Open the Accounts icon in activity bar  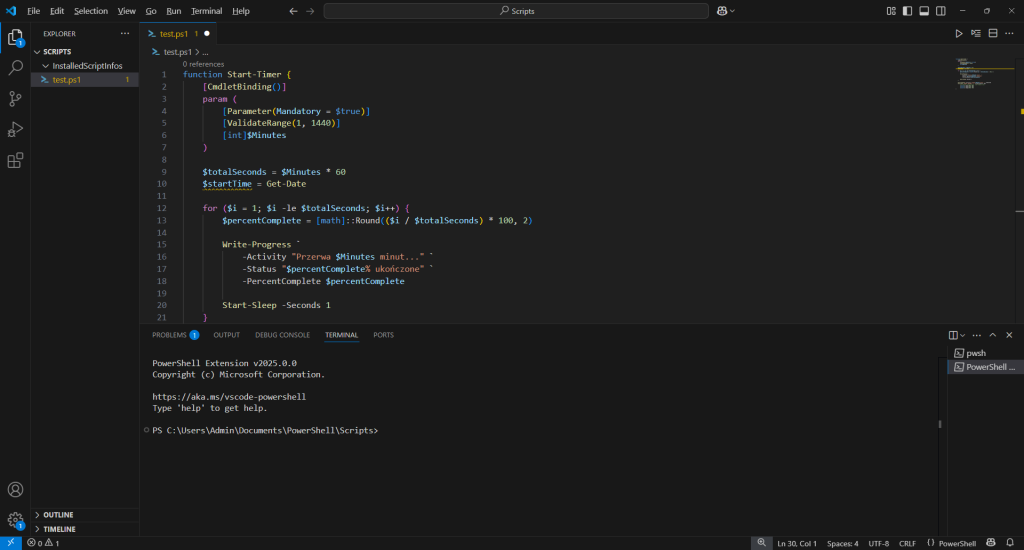point(15,489)
